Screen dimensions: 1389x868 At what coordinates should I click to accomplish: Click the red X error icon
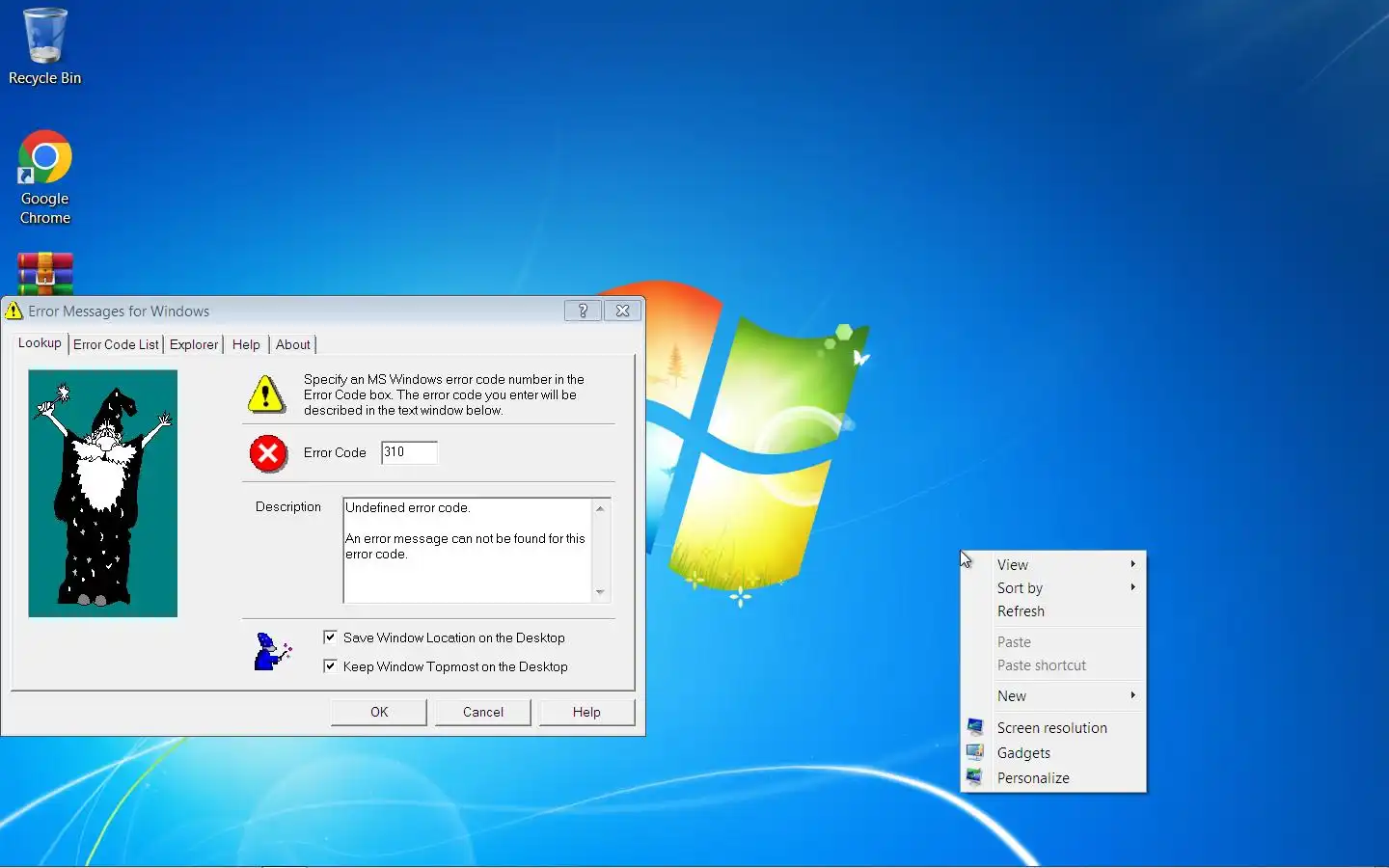coord(268,453)
